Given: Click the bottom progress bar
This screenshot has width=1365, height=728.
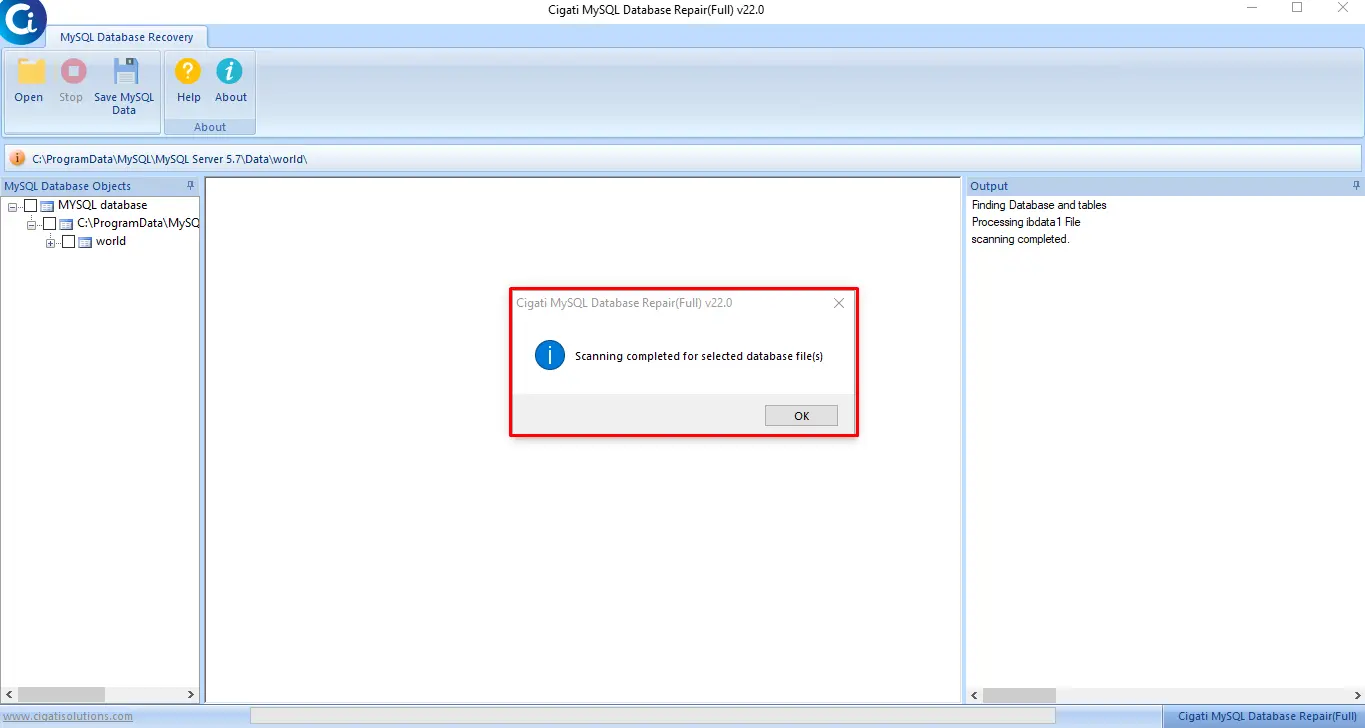Looking at the screenshot, I should pos(652,716).
